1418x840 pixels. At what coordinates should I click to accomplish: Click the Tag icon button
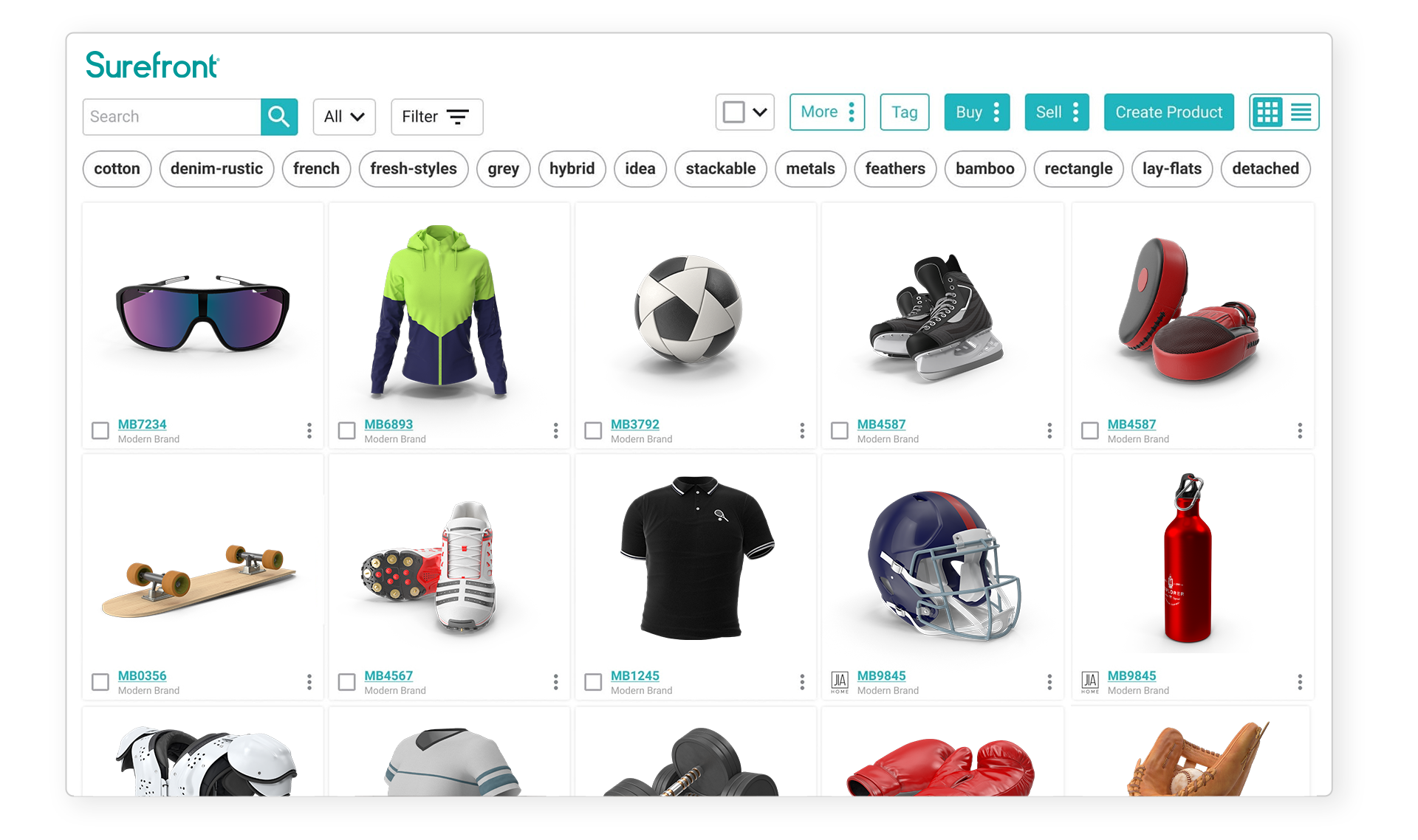(x=904, y=112)
